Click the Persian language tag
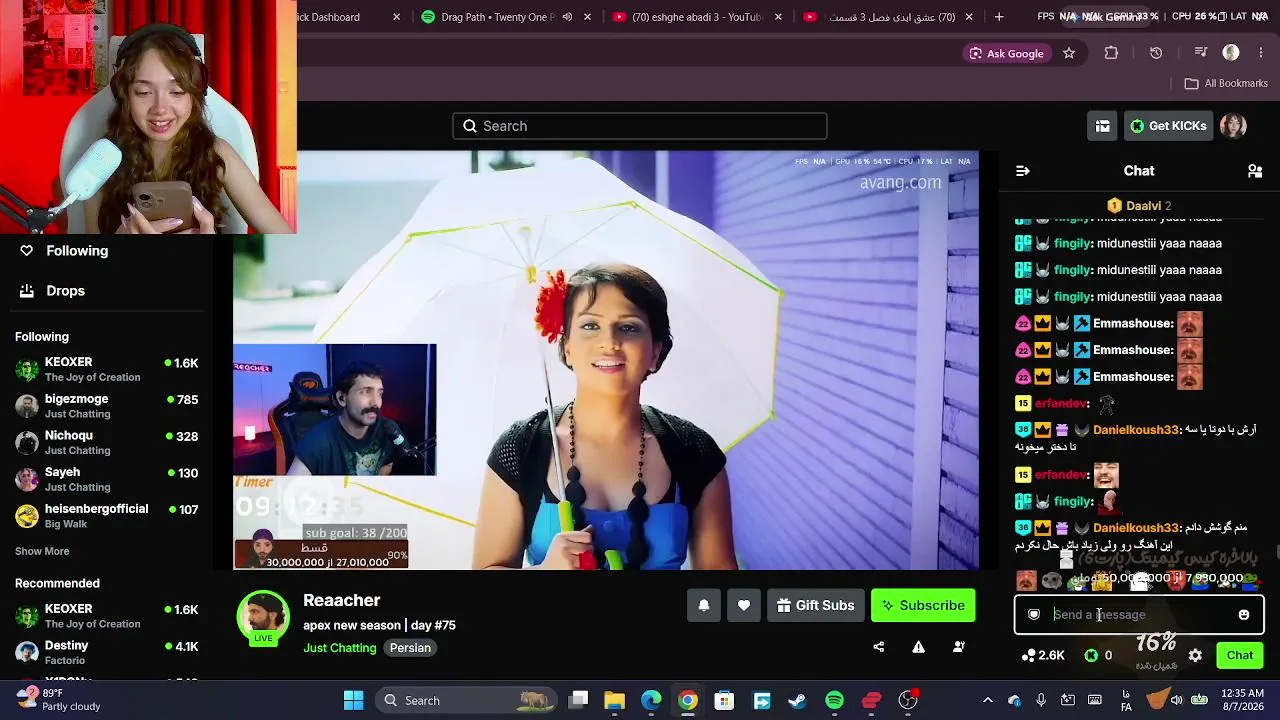The image size is (1280, 720). [410, 648]
